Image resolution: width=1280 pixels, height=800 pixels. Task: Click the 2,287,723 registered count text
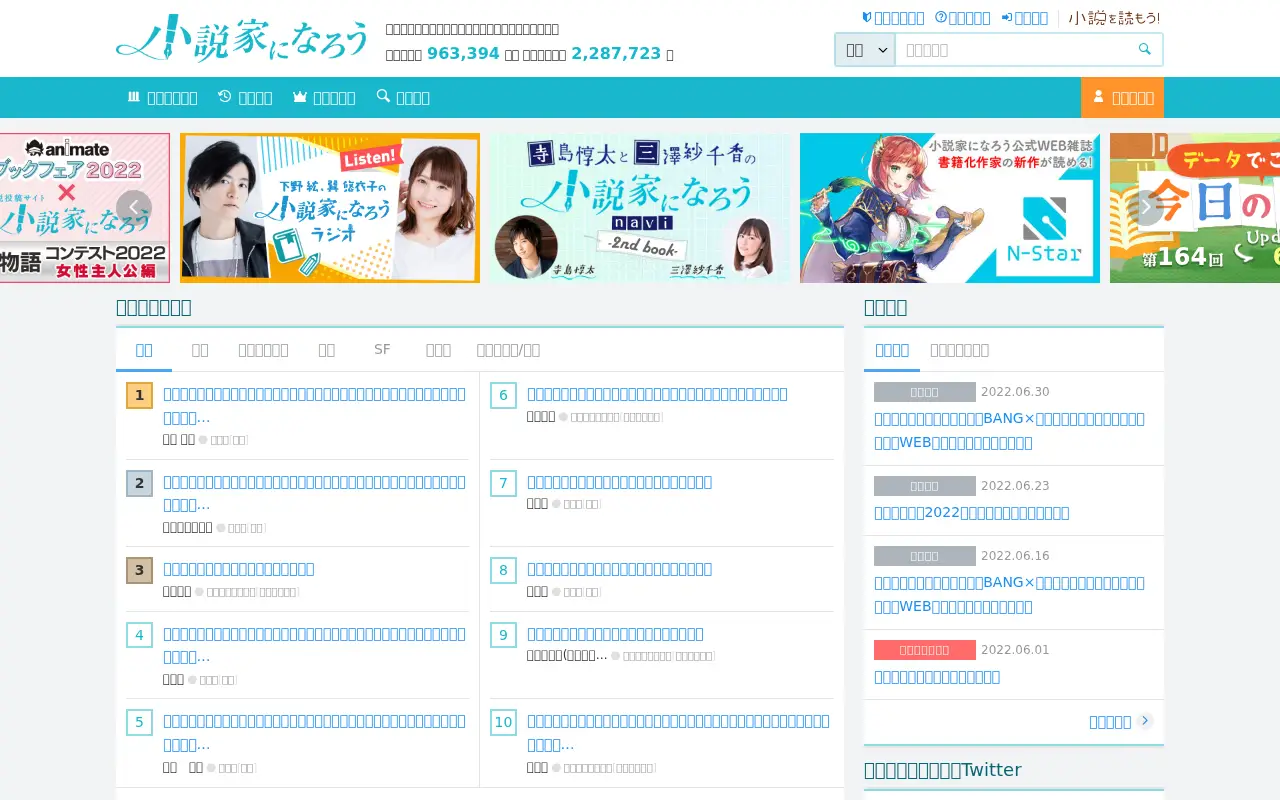coord(616,53)
